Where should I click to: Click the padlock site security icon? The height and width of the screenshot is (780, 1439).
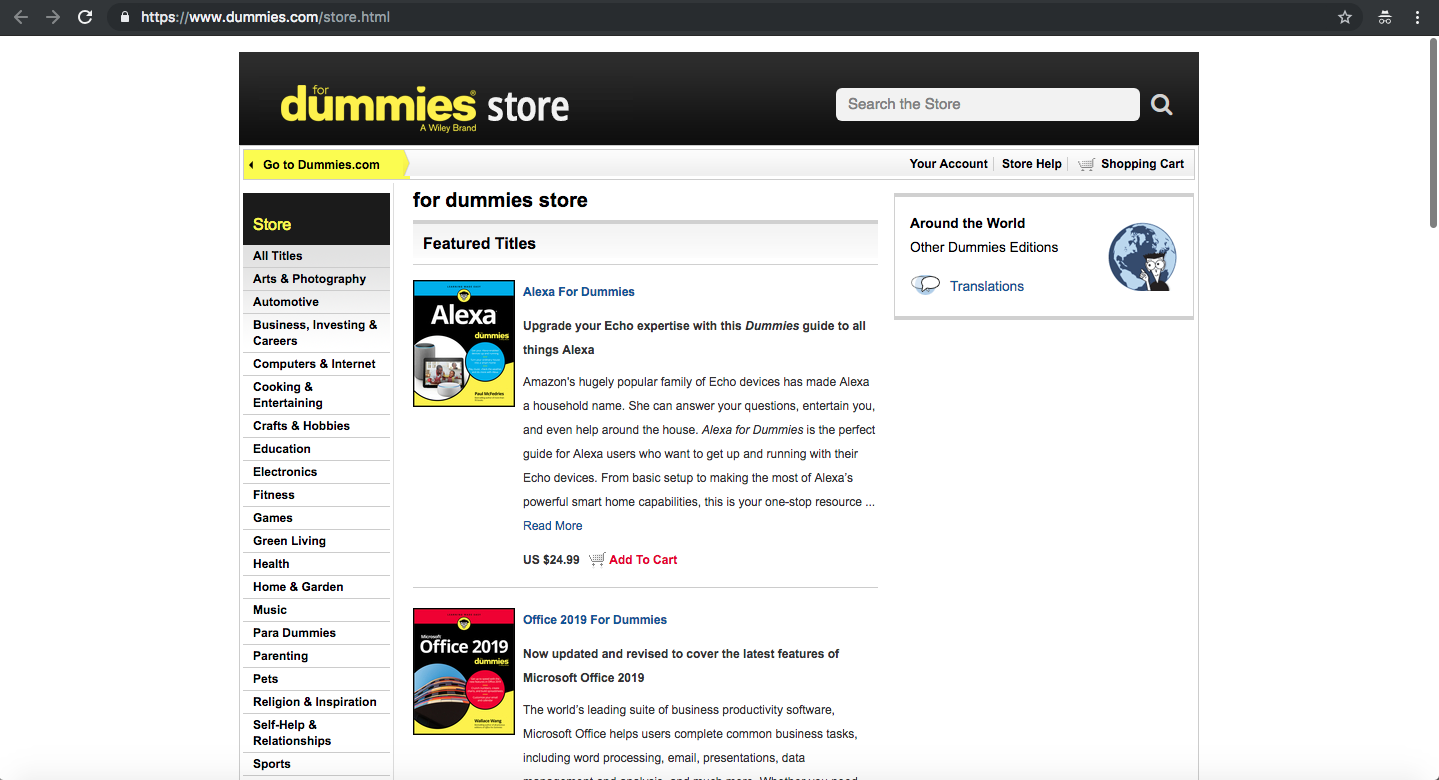coord(125,17)
